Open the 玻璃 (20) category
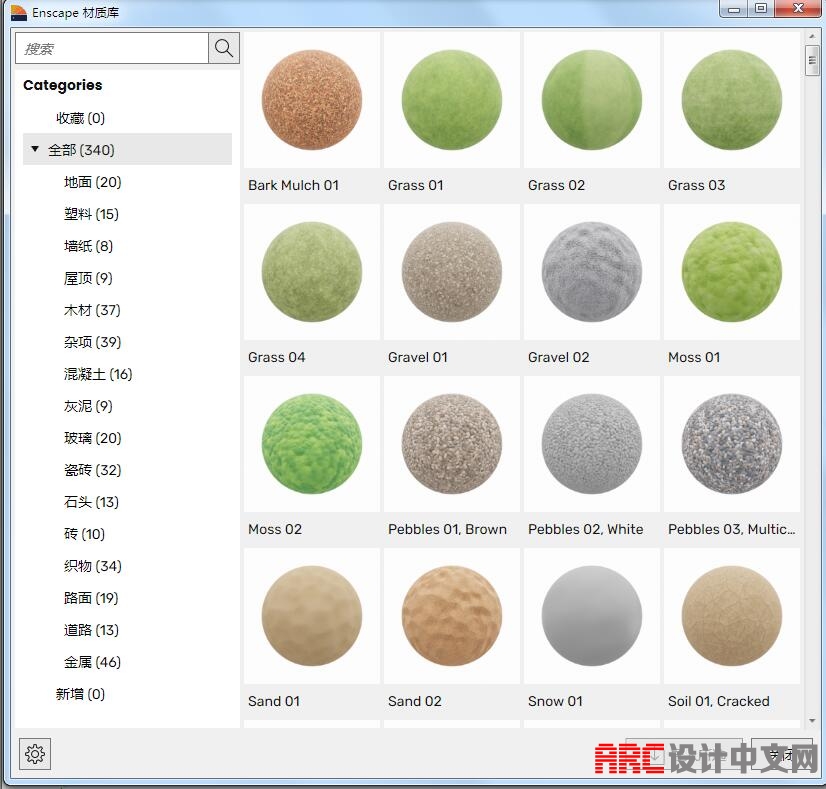The image size is (826, 789). (93, 438)
